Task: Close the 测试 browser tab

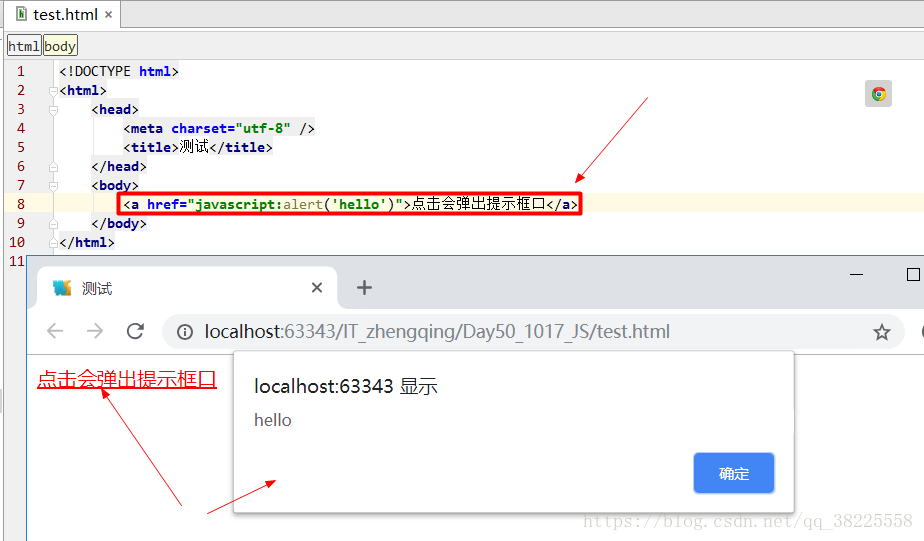Action: pyautogui.click(x=317, y=288)
